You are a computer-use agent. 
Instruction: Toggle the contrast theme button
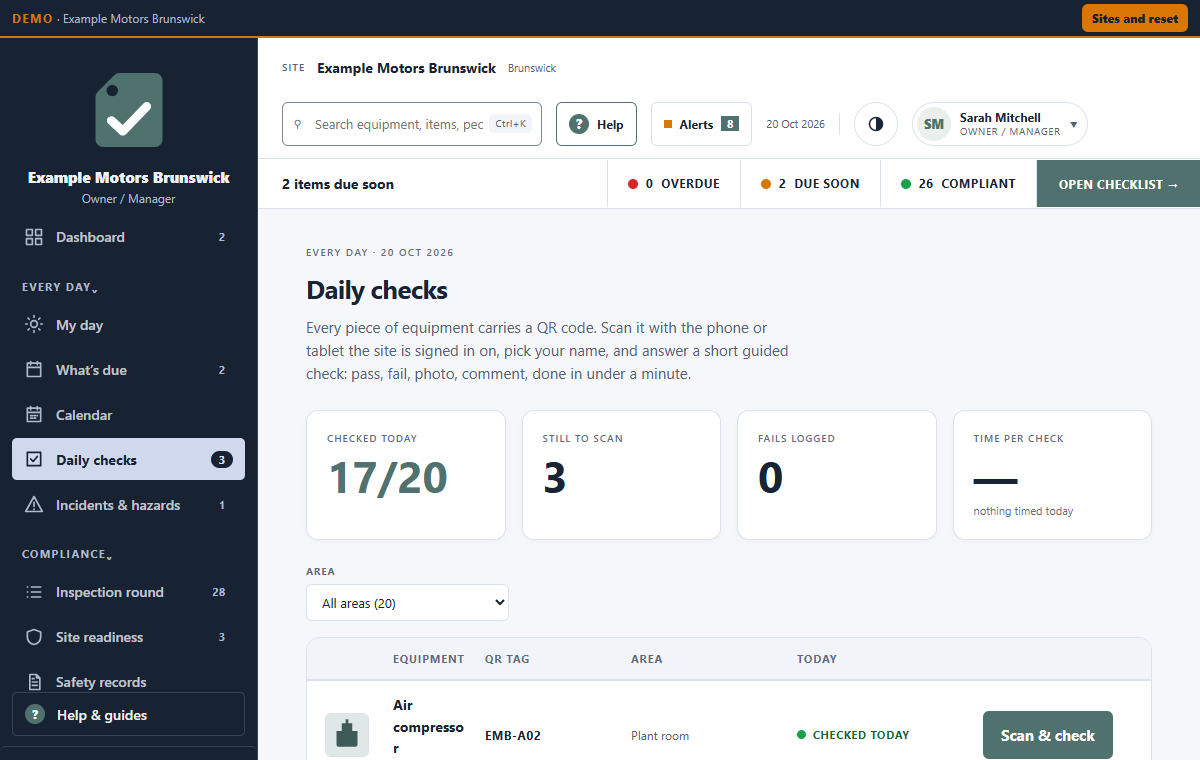[x=876, y=124]
